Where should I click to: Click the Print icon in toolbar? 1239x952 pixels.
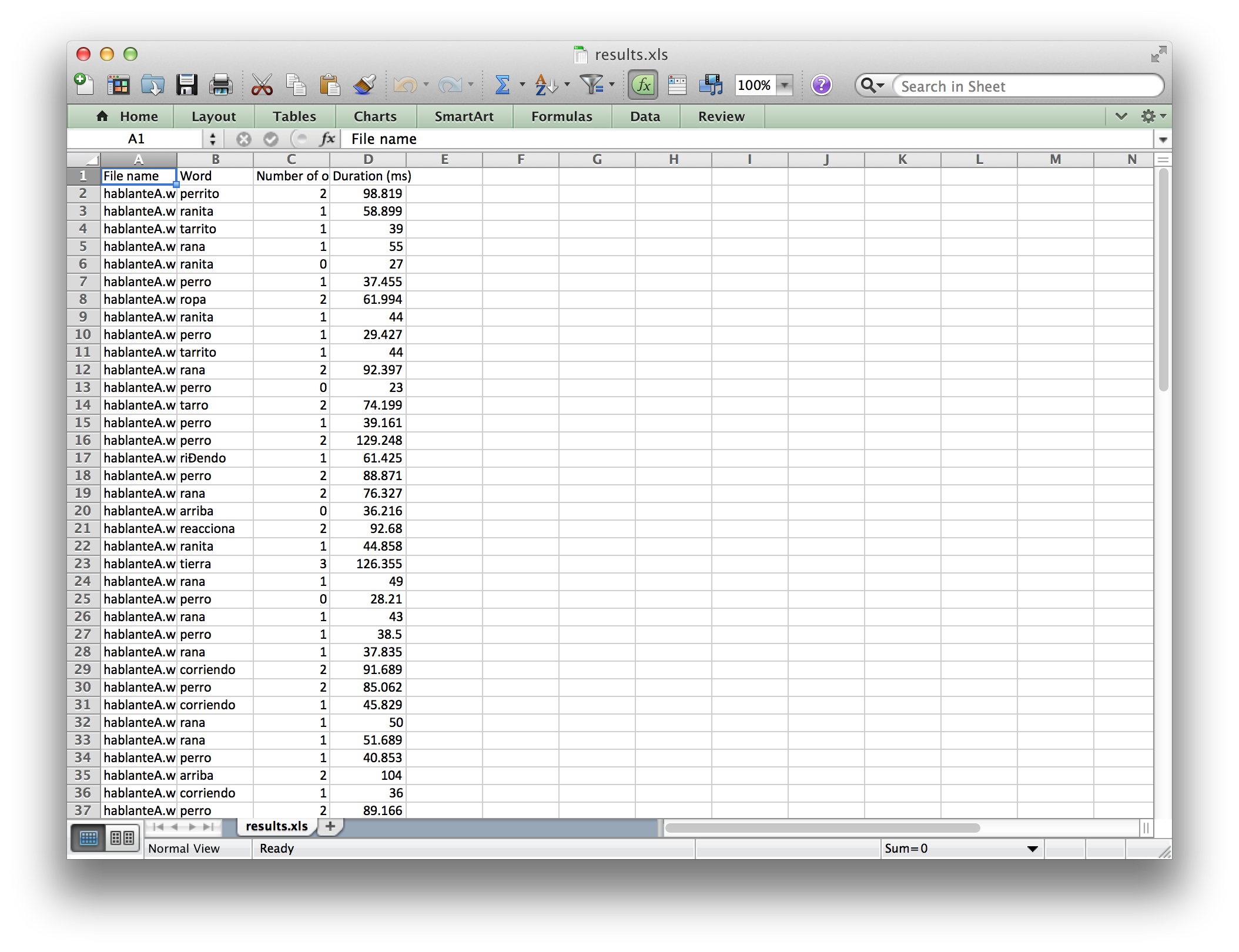click(221, 85)
